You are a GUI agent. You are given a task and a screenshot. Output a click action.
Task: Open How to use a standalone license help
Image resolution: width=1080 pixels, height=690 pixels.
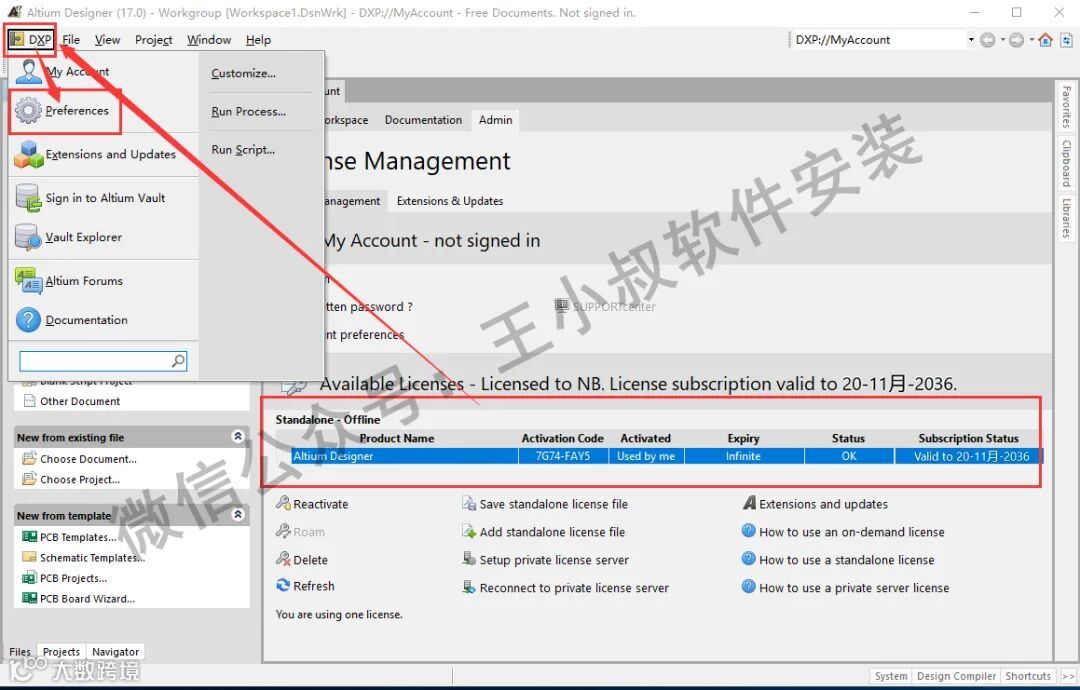[x=847, y=560]
